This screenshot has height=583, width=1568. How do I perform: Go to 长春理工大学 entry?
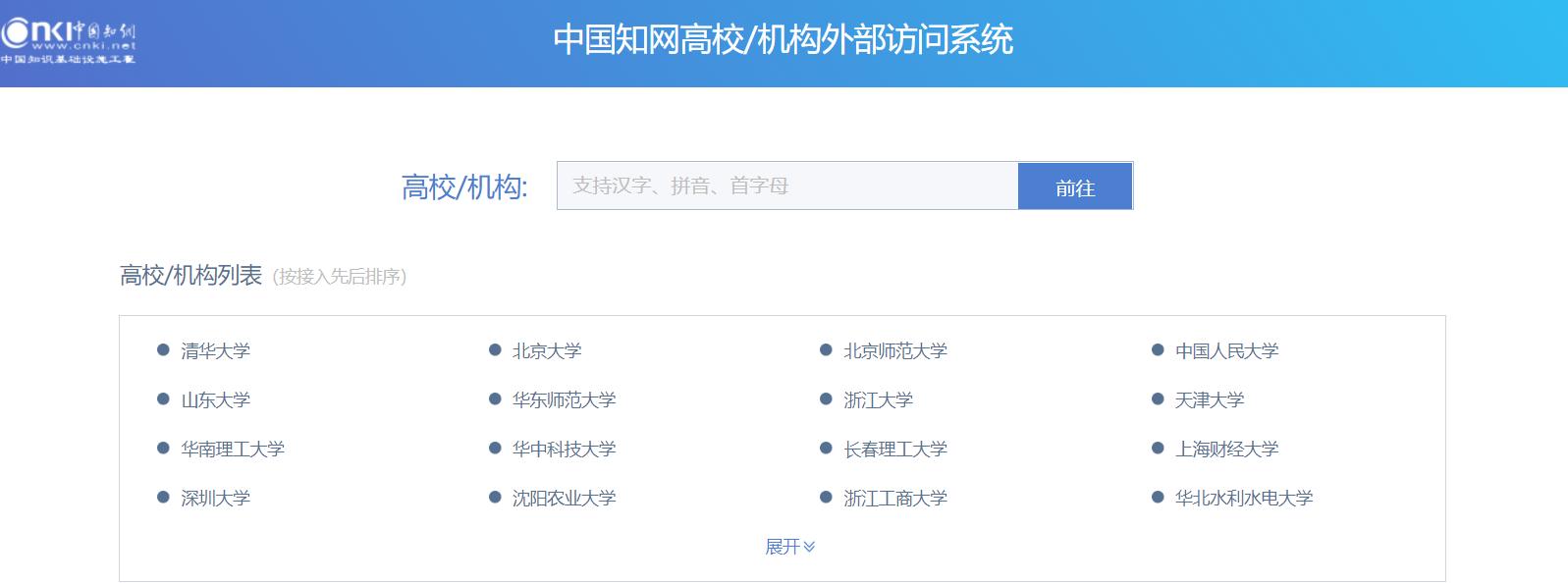point(895,449)
